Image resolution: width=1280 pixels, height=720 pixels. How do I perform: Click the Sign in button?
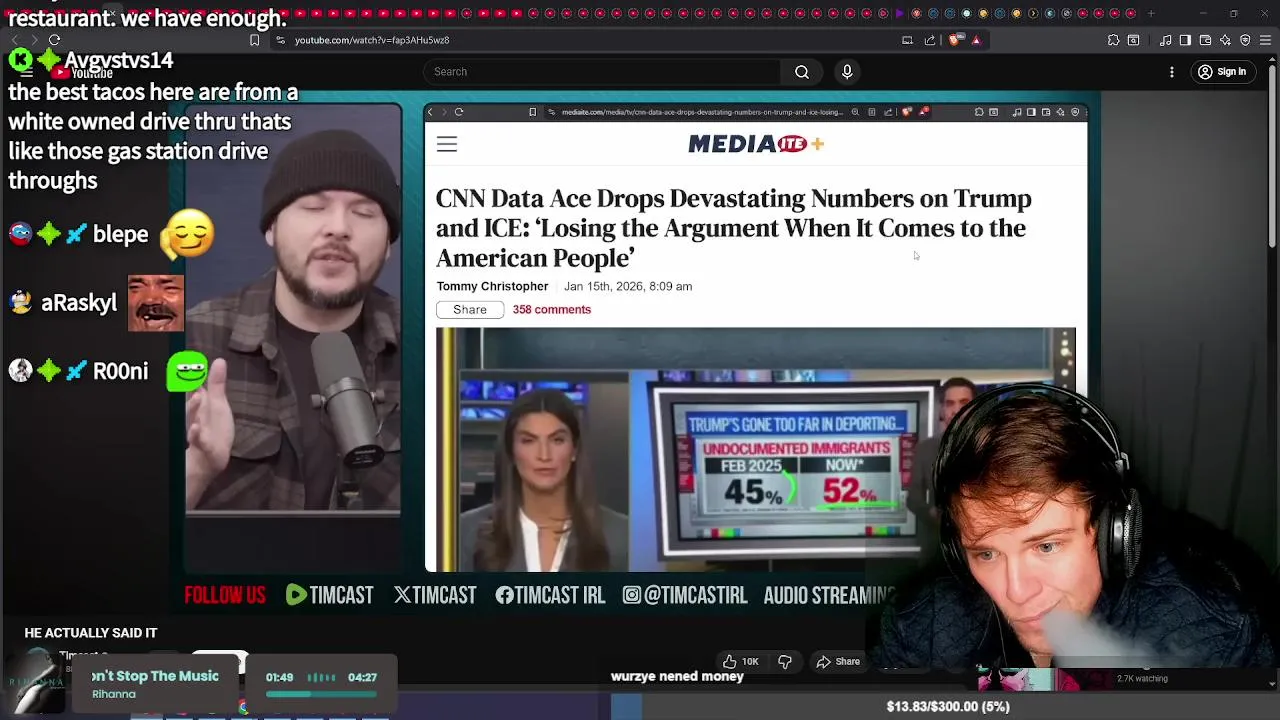click(1222, 72)
